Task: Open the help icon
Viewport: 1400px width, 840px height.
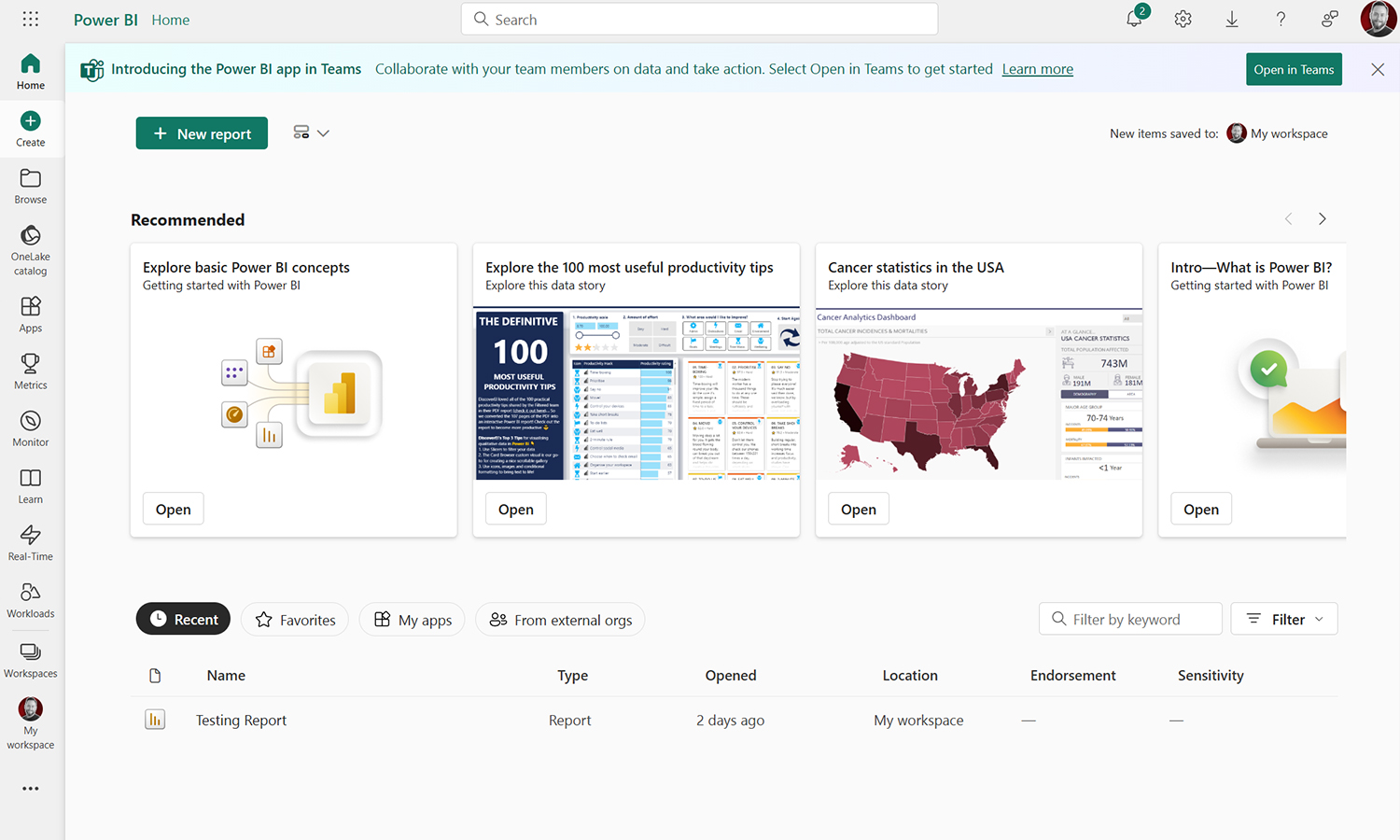Action: click(x=1281, y=19)
